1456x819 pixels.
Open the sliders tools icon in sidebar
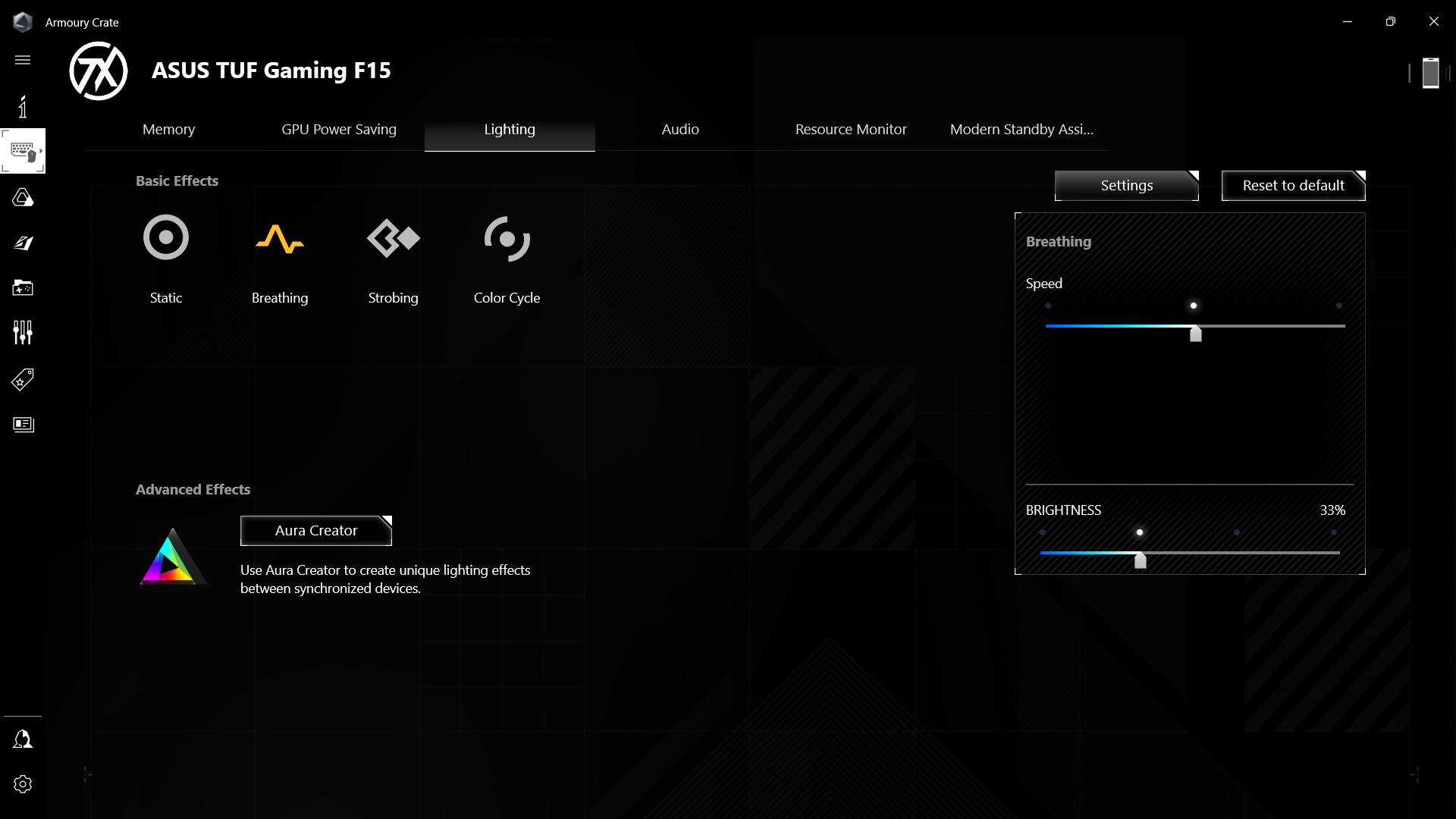[23, 332]
